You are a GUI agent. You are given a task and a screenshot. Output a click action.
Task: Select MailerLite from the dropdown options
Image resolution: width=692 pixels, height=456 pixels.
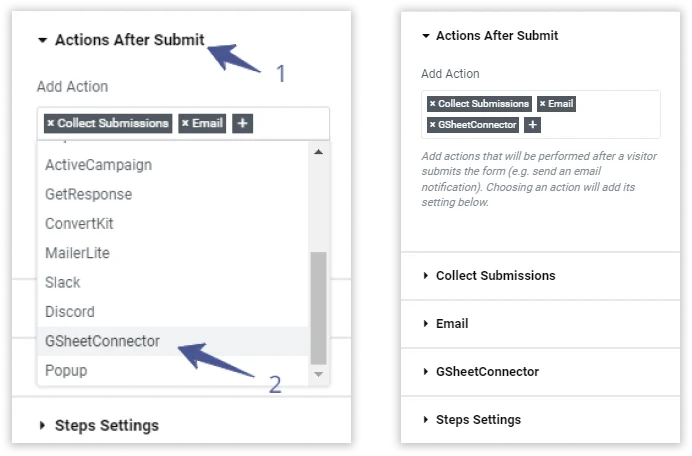coord(77,253)
